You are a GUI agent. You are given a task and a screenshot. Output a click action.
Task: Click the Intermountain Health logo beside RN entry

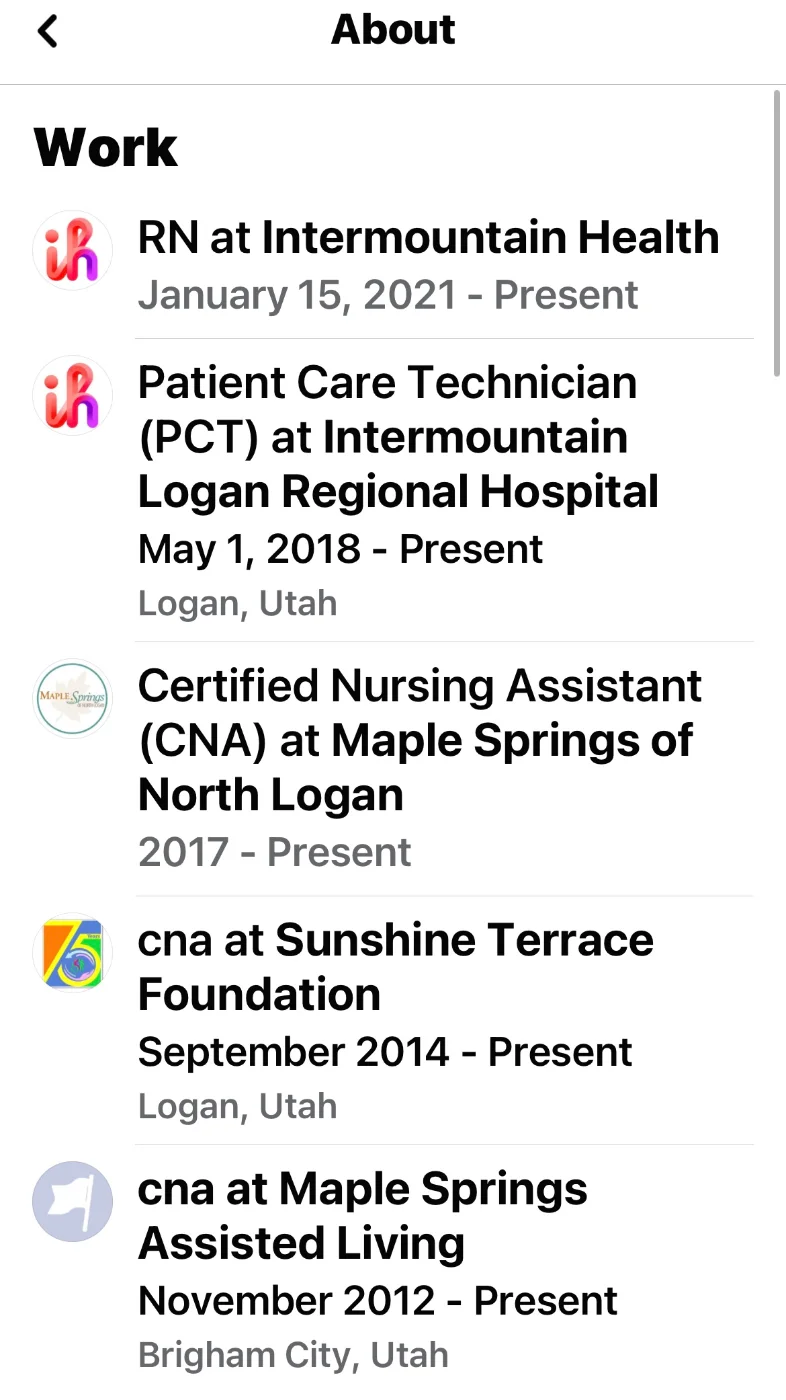(x=72, y=250)
